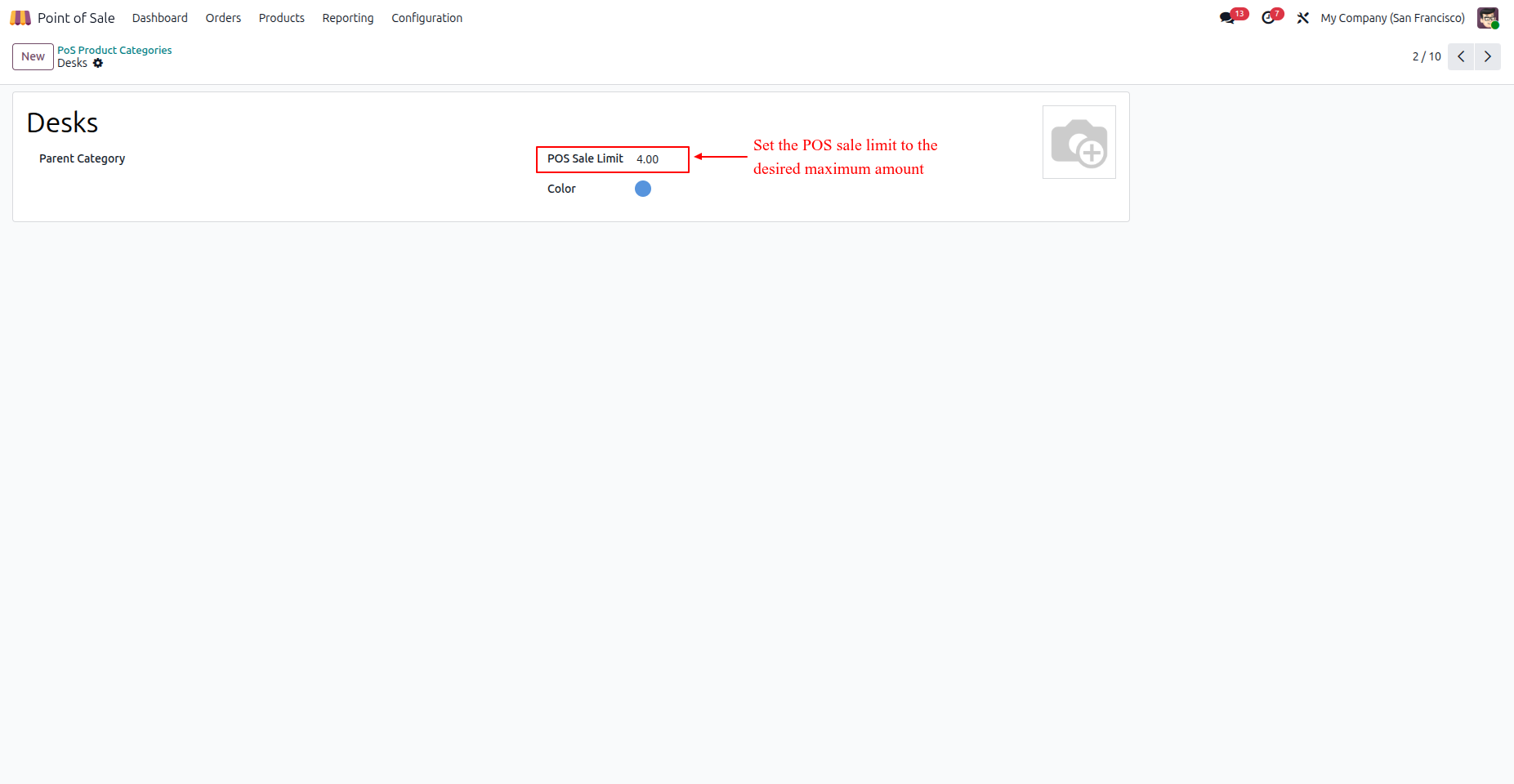Click the gear actions icon beside Desks
The height and width of the screenshot is (784, 1514).
98,63
